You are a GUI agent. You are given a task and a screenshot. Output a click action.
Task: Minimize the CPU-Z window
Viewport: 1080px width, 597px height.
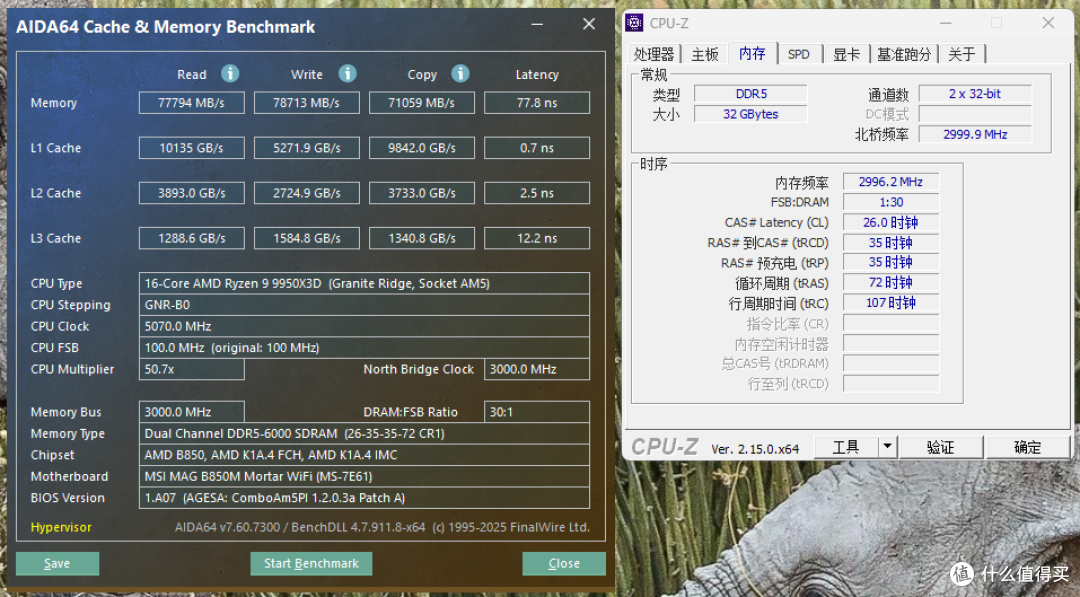946,23
